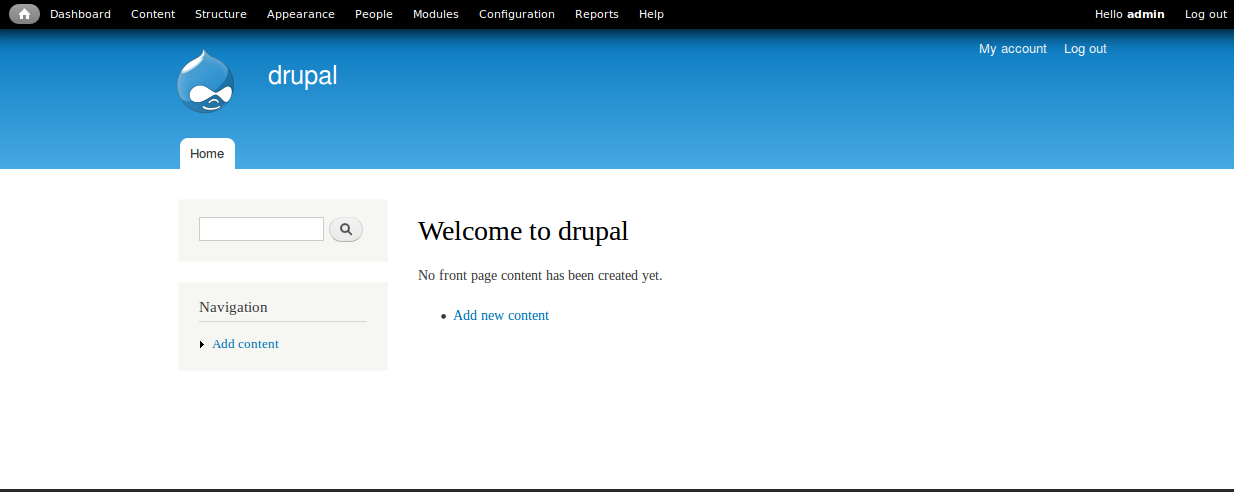Navigate to the Modules menu item

pos(436,14)
